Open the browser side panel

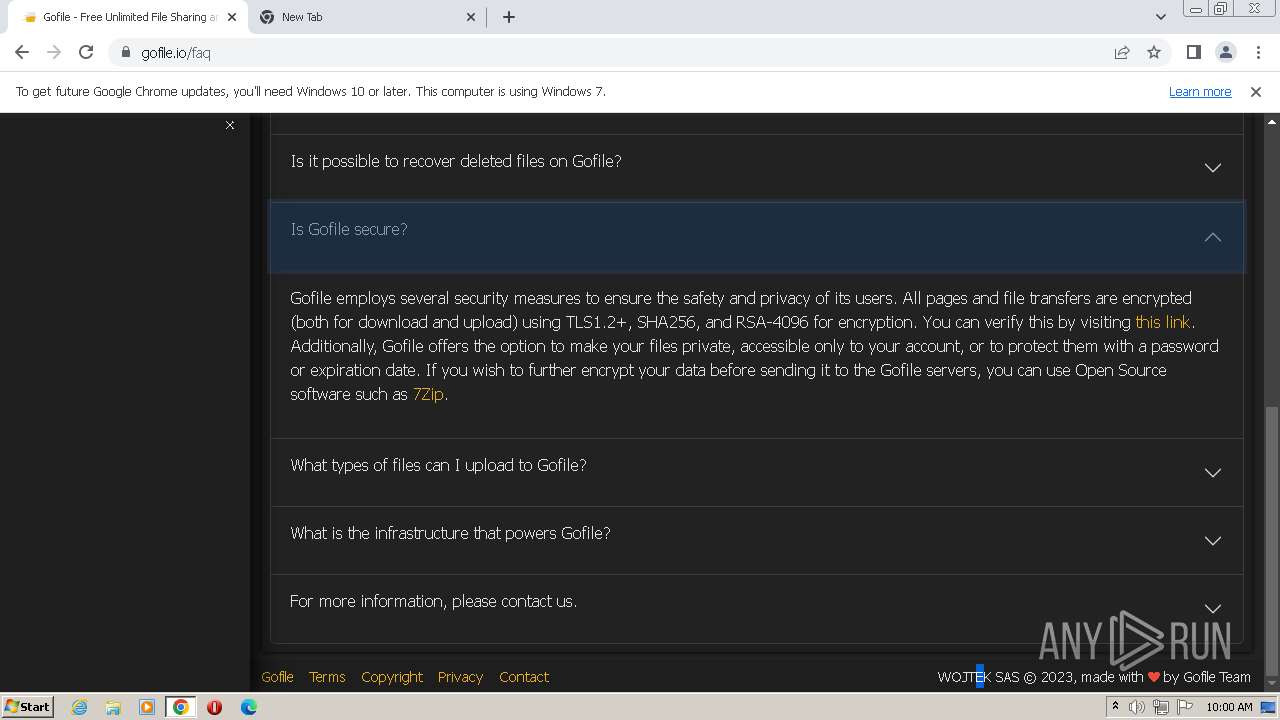tap(1193, 52)
